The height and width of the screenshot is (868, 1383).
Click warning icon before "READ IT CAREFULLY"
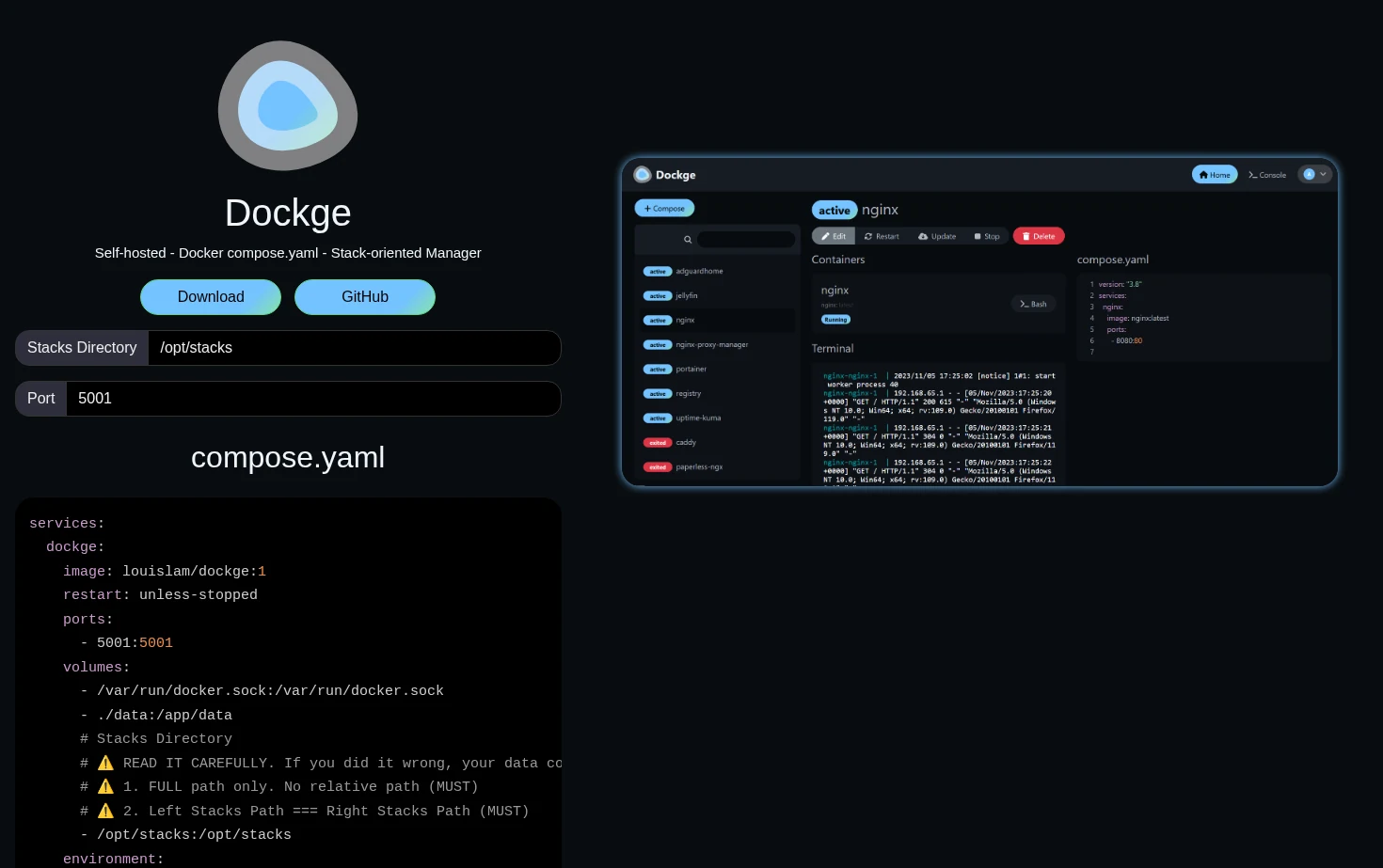pyautogui.click(x=105, y=763)
